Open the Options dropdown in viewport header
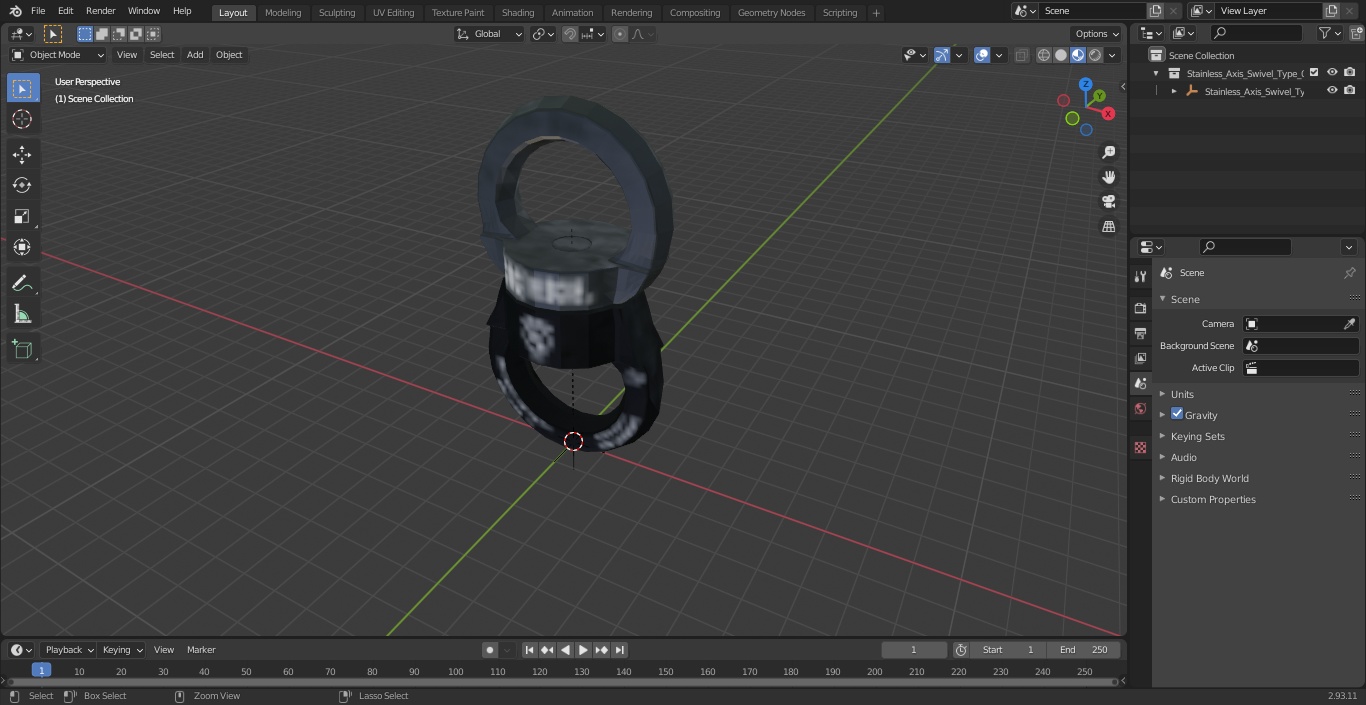This screenshot has height=705, width=1366. click(x=1097, y=34)
